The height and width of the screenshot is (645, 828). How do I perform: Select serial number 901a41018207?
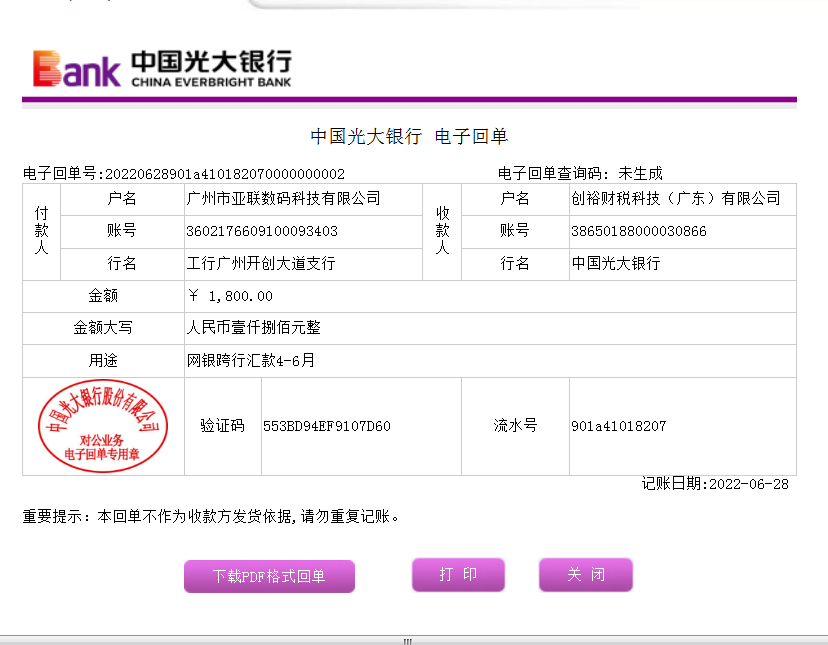tap(619, 426)
